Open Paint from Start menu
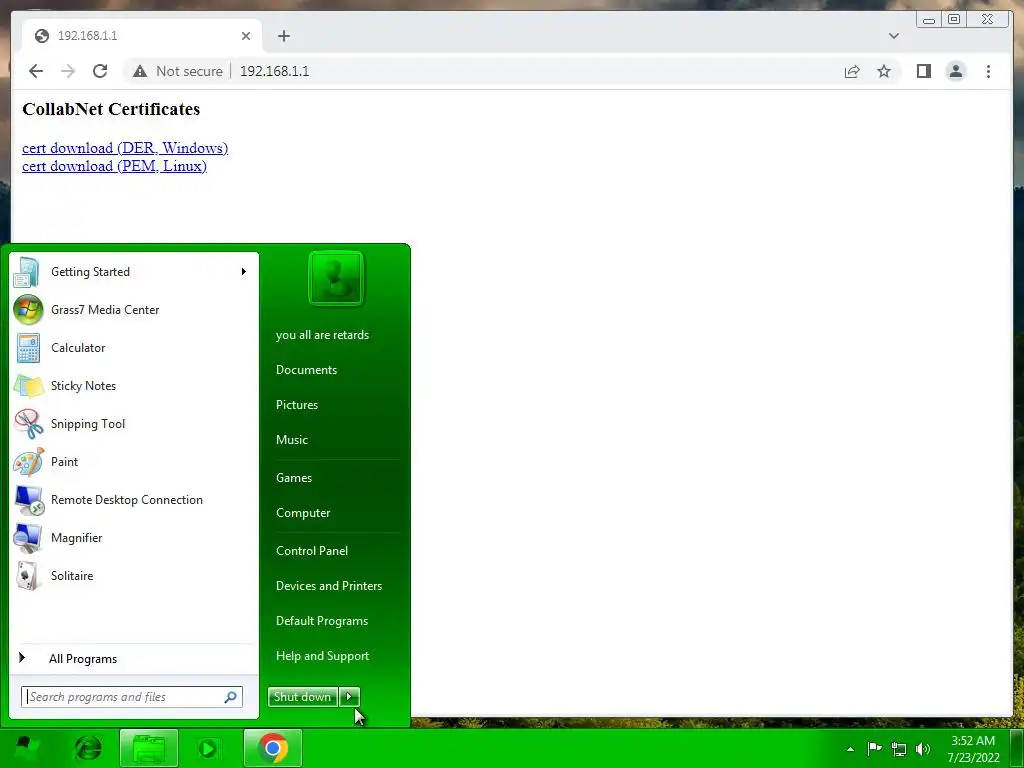This screenshot has width=1024, height=768. [x=133, y=462]
